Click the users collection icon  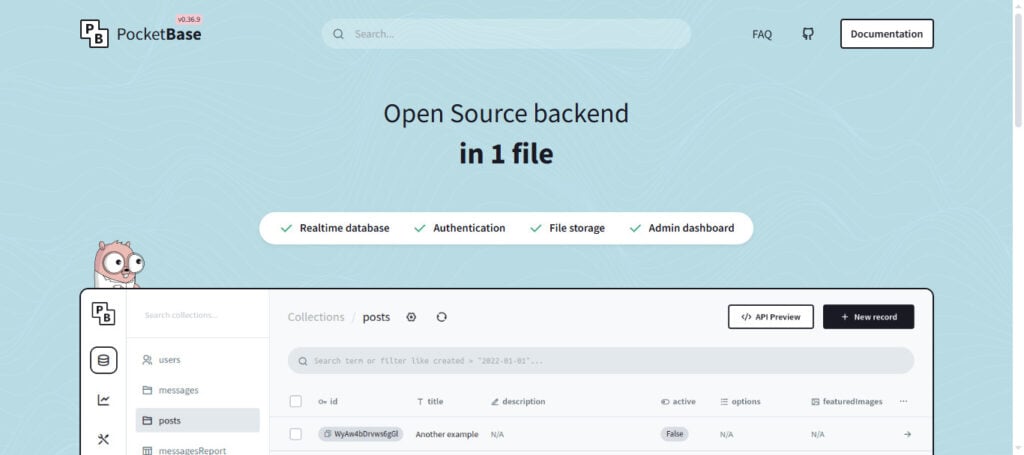(147, 360)
